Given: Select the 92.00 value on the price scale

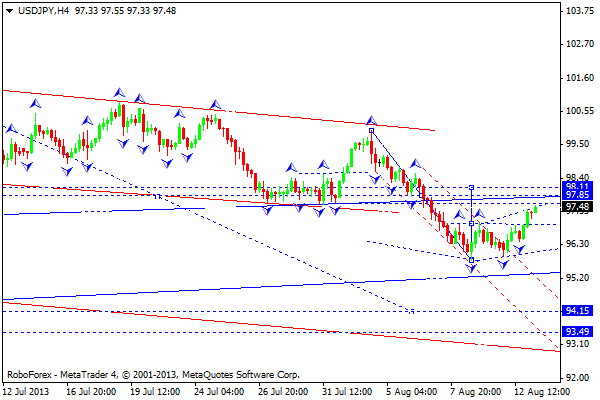Looking at the screenshot, I should (576, 377).
